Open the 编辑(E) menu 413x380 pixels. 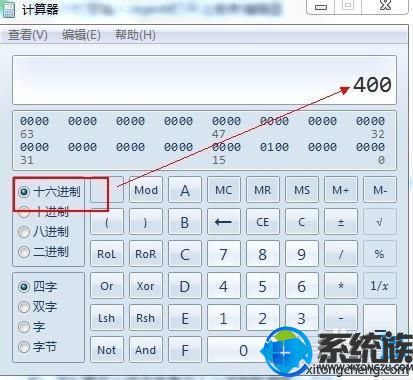pos(81,35)
